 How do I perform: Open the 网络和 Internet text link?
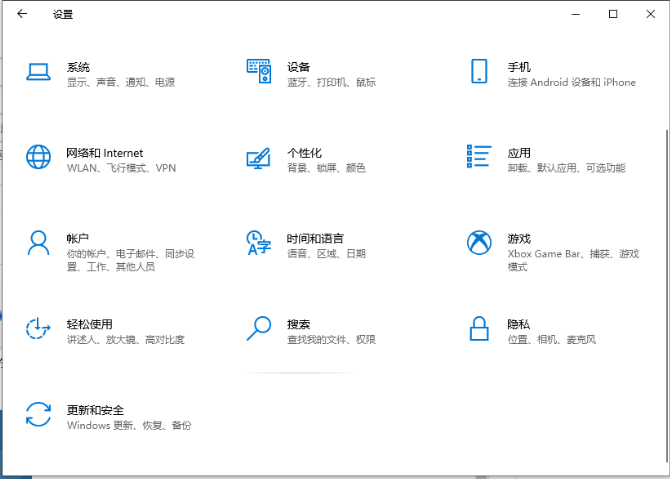105,153
